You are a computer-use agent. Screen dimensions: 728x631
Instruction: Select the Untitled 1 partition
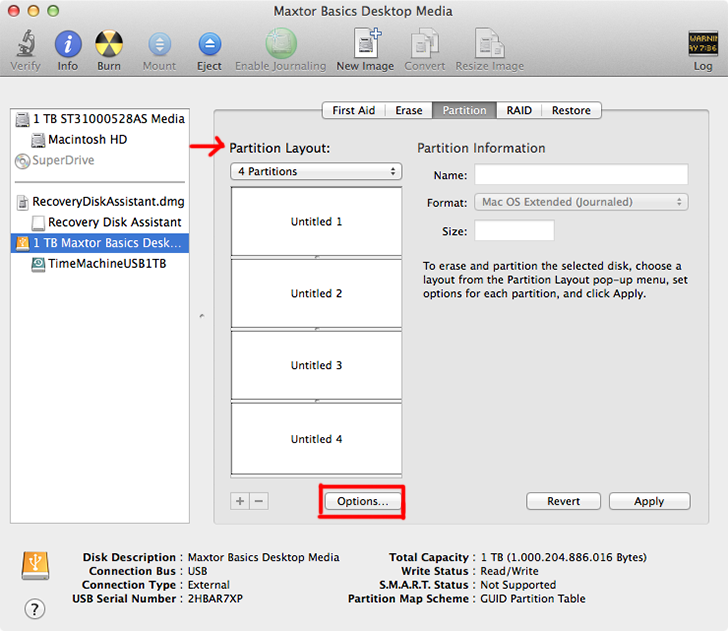pyautogui.click(x=316, y=221)
